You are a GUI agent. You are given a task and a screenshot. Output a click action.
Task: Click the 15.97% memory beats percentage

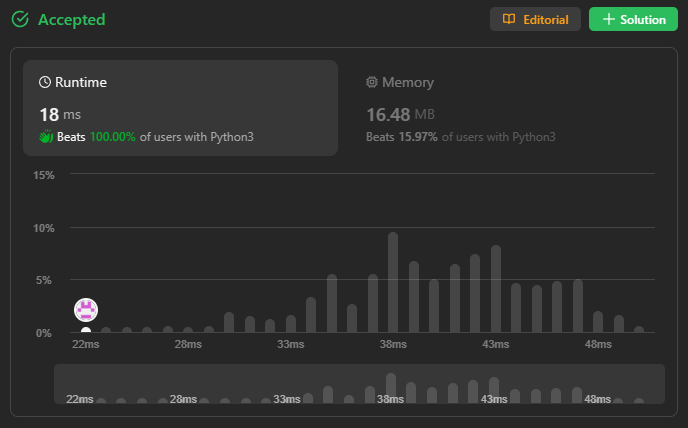coord(417,136)
